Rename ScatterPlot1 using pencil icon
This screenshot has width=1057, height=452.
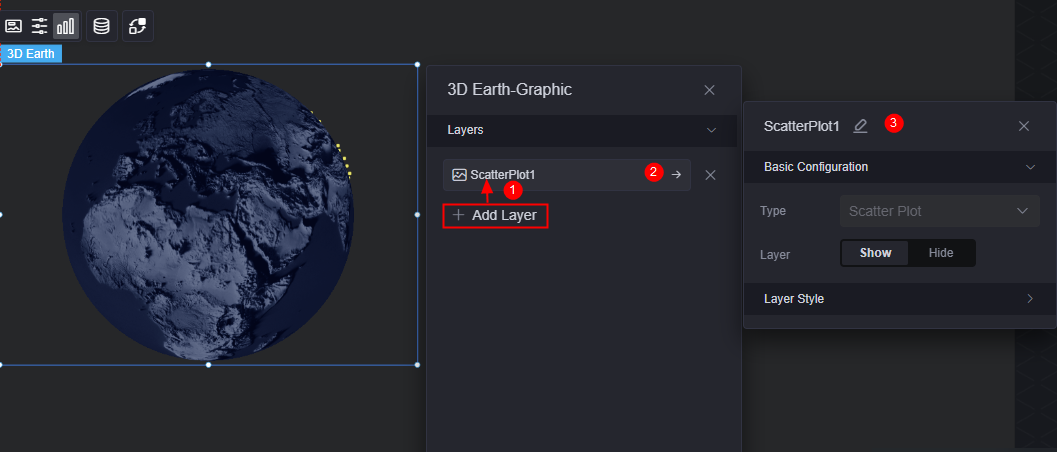tap(860, 126)
